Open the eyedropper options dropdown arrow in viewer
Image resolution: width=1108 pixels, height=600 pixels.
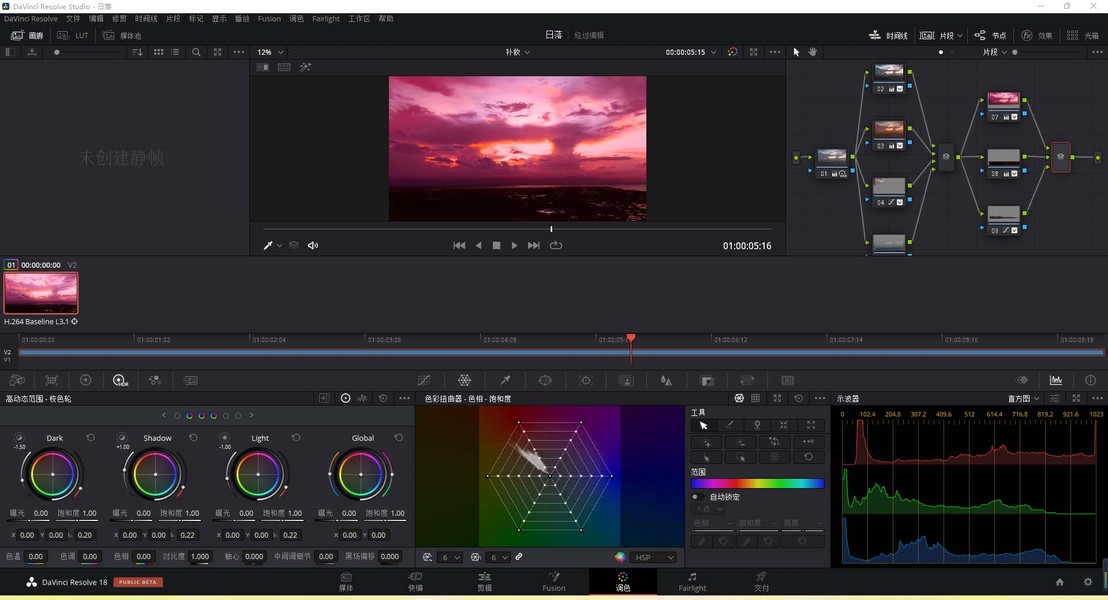(280, 246)
